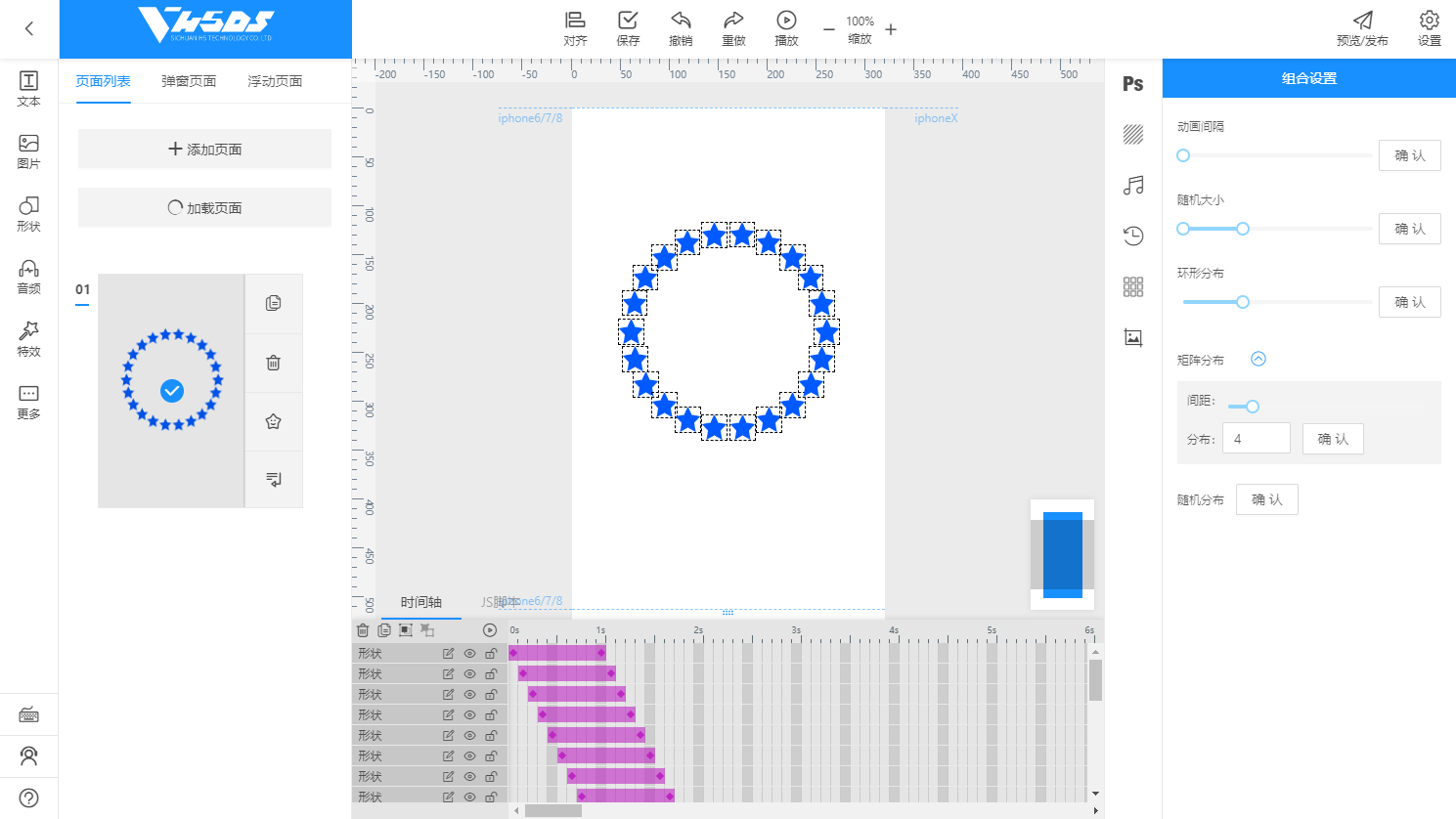
Task: Click the 对齐 align tool
Action: [x=575, y=28]
